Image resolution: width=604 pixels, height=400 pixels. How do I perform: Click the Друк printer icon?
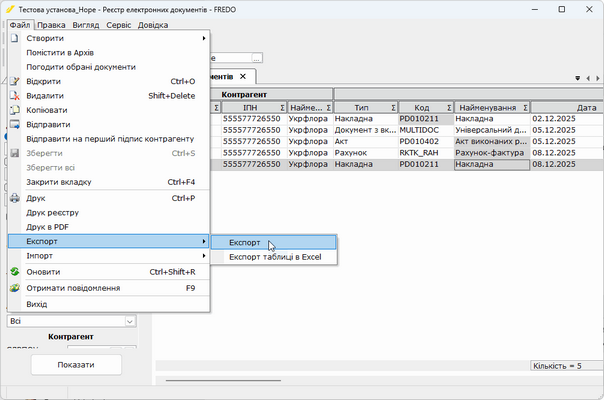coord(15,198)
